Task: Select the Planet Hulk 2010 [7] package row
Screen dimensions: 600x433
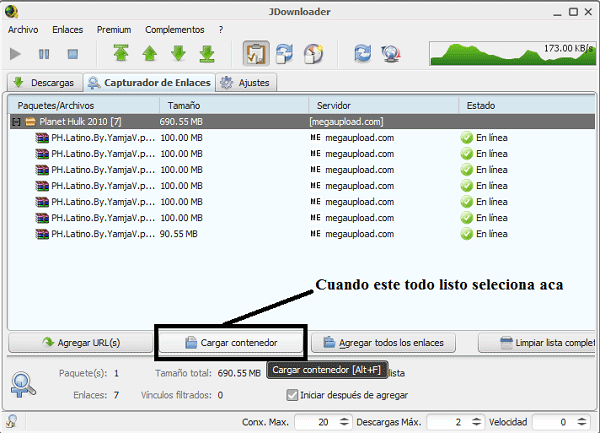Action: (x=302, y=122)
